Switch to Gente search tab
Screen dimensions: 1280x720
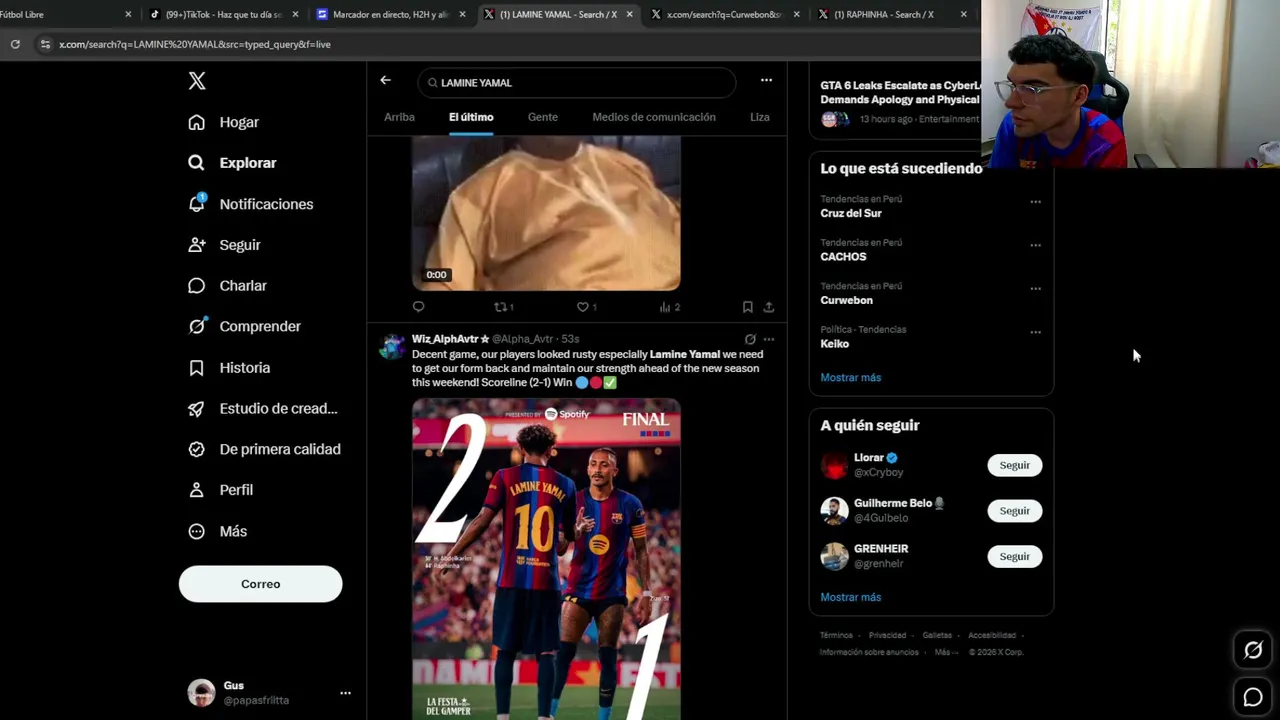543,117
